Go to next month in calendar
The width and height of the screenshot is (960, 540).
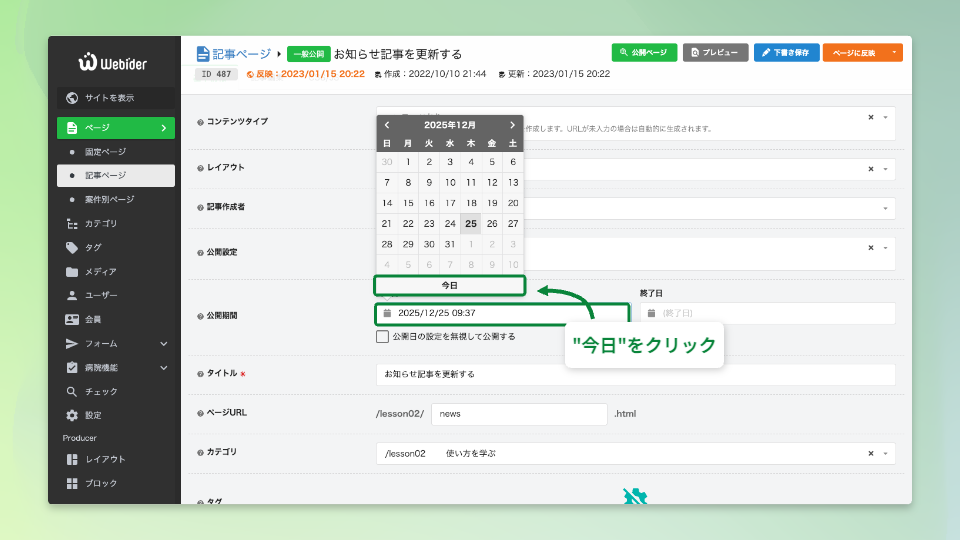click(512, 125)
